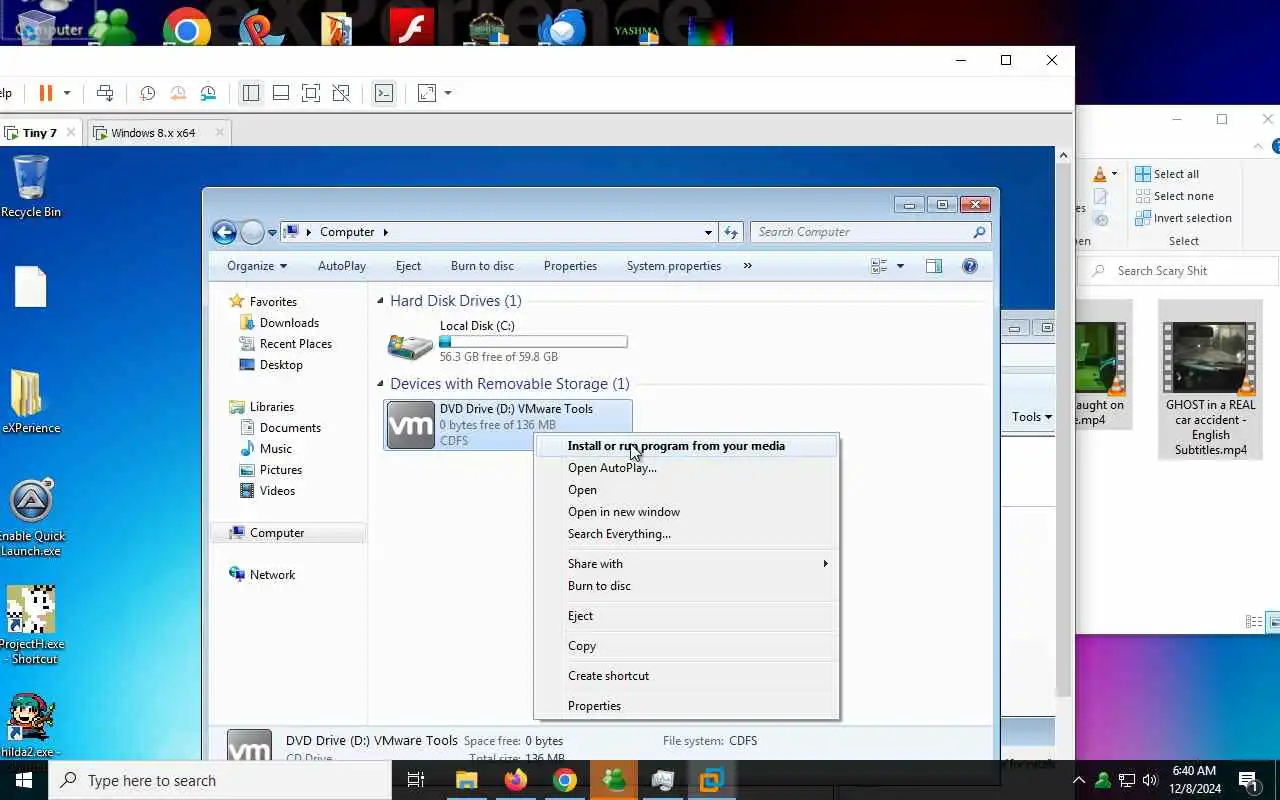Viewport: 1280px width, 800px height.
Task: Choose Open in new window context entry
Action: 687,512
